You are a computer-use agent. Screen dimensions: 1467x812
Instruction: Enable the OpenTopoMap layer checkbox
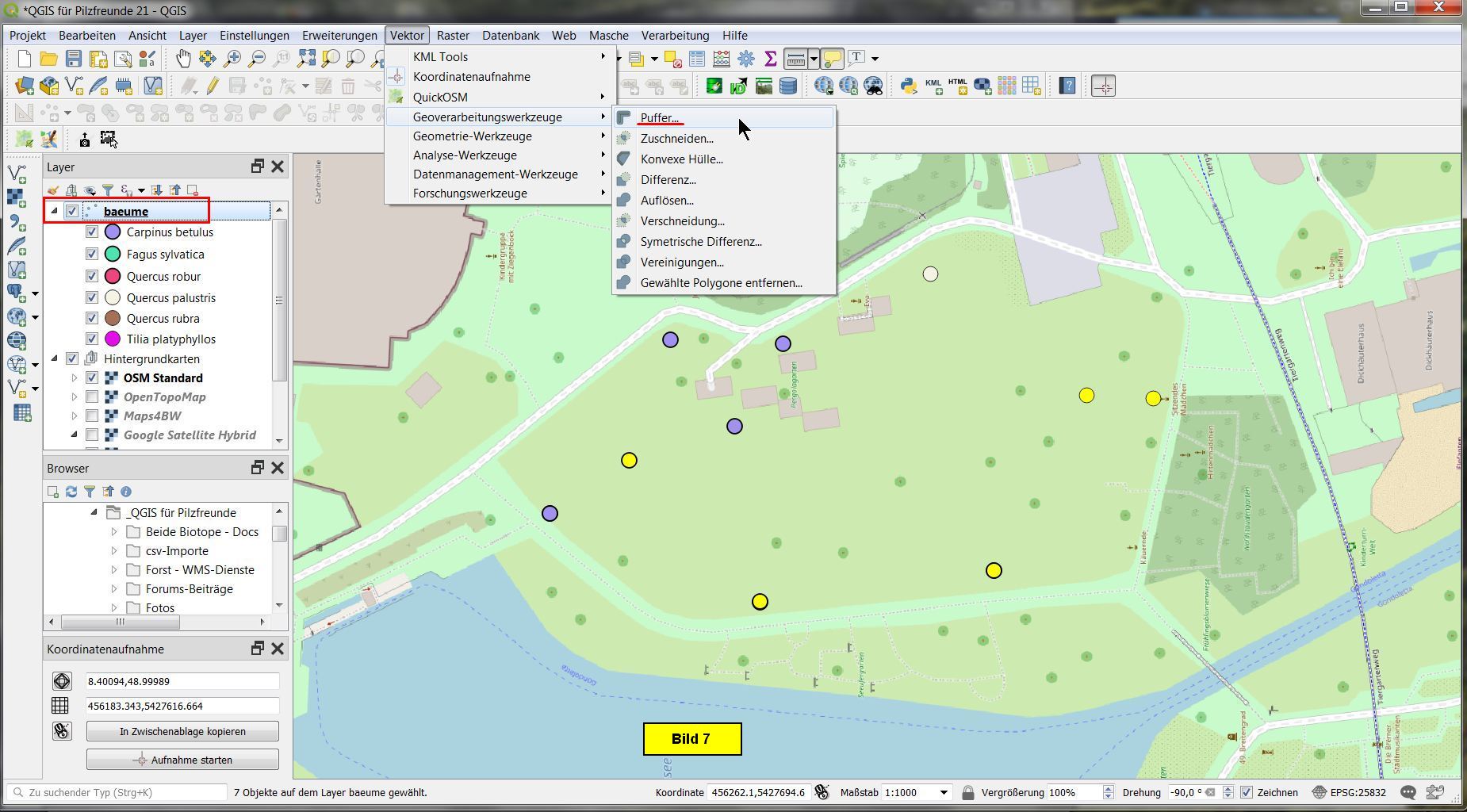click(x=92, y=397)
